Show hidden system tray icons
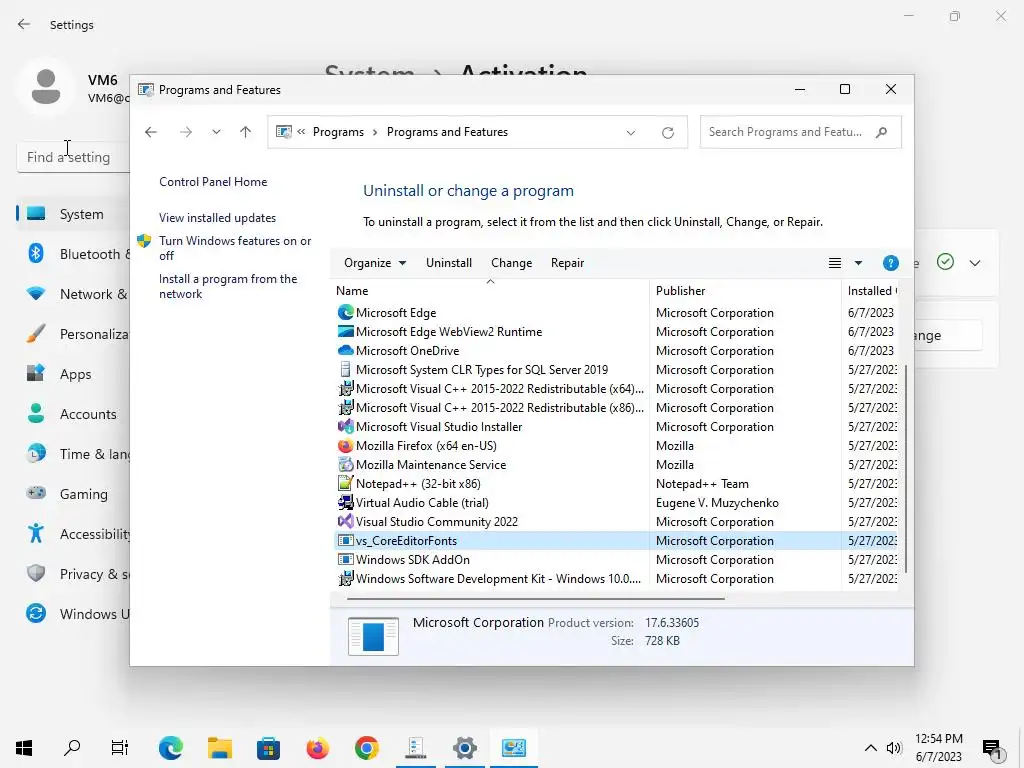The height and width of the screenshot is (768, 1024). tap(871, 748)
